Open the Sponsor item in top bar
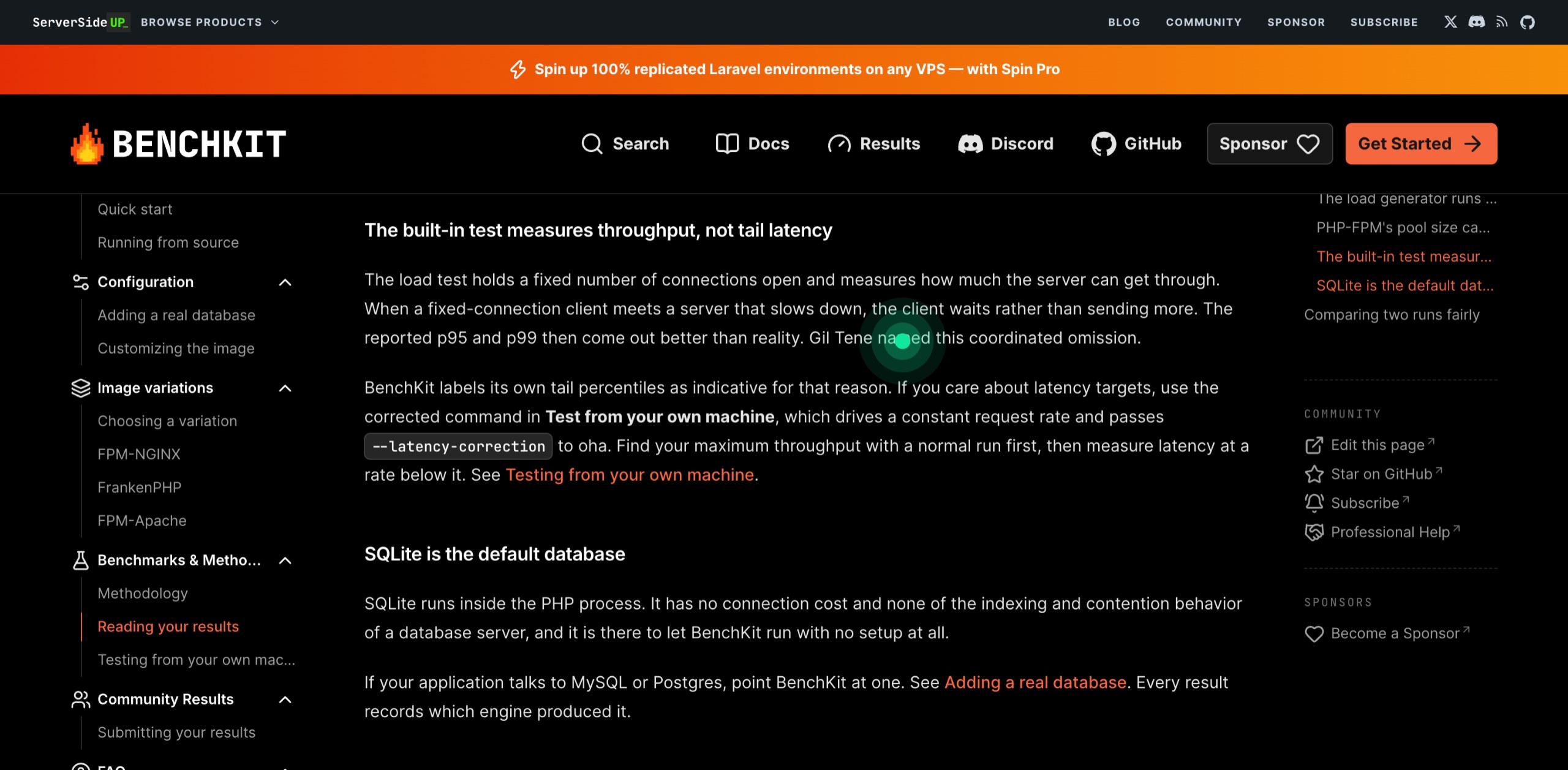Viewport: 1568px width, 770px height. click(x=1296, y=22)
